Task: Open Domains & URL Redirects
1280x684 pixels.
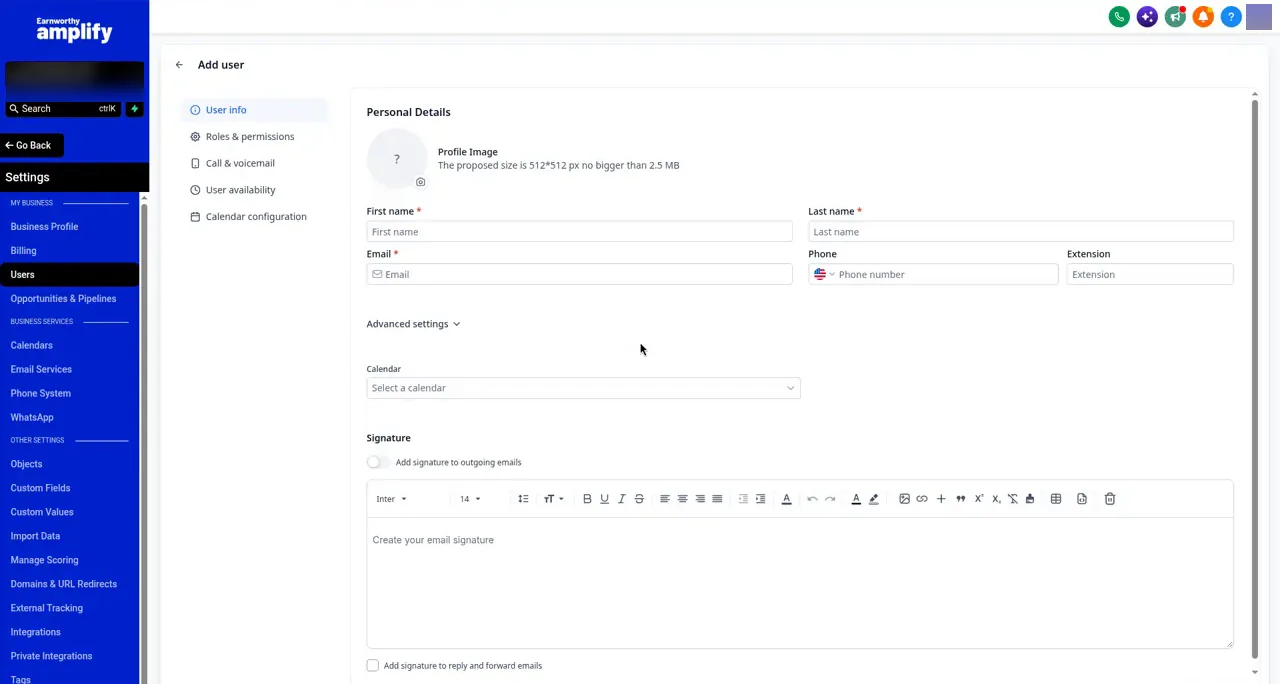Action: (63, 584)
